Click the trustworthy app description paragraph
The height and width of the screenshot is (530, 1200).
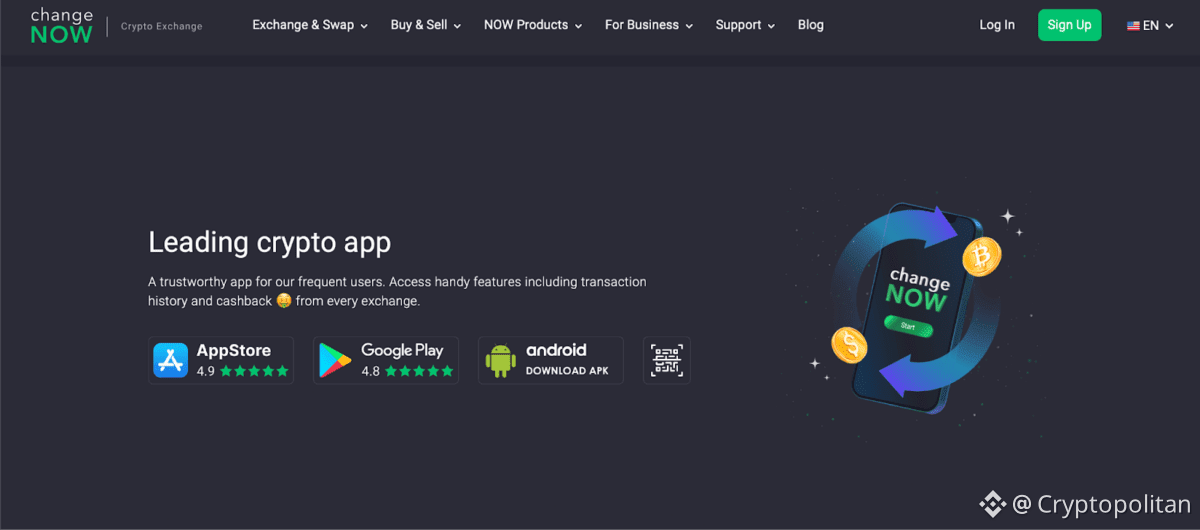pos(397,291)
